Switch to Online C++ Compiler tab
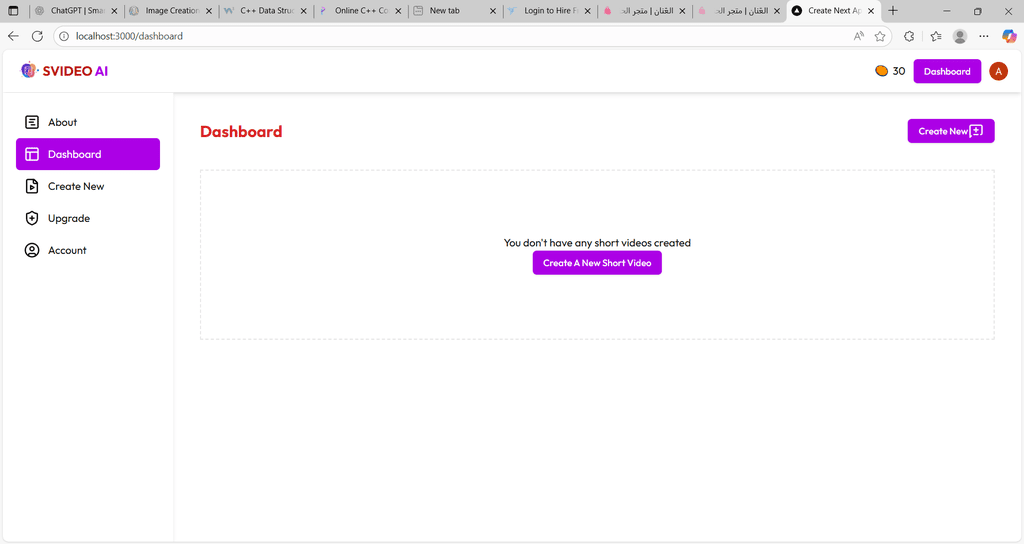This screenshot has width=1024, height=544. (x=360, y=11)
